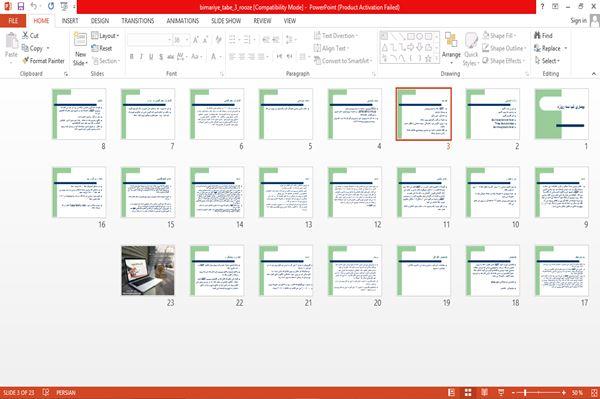The image size is (600, 399).
Task: Click Copy in the Clipboard group
Action: pyautogui.click(x=32, y=48)
